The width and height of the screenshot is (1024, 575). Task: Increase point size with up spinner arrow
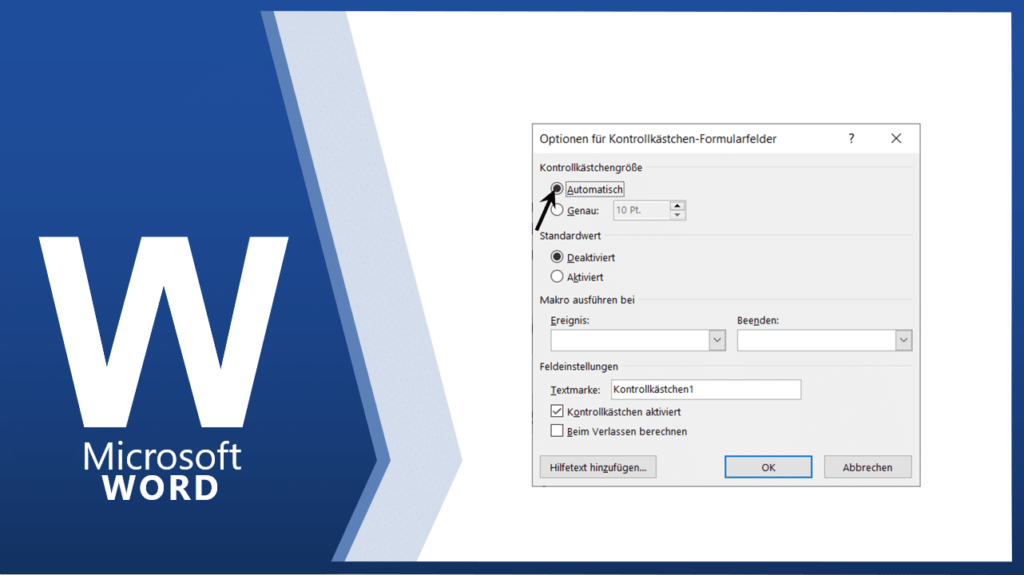pyautogui.click(x=678, y=205)
